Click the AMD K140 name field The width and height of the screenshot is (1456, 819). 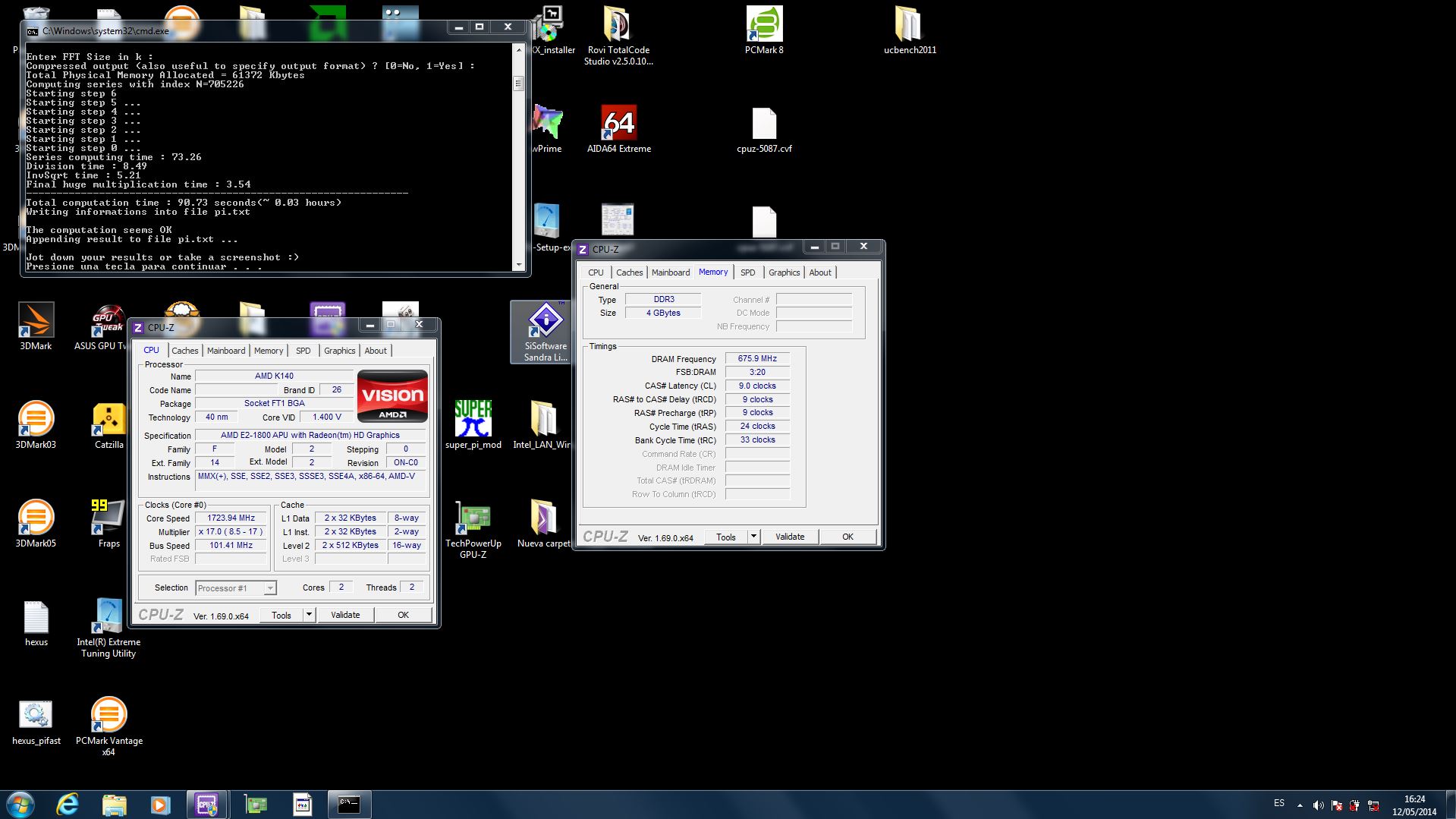click(274, 376)
